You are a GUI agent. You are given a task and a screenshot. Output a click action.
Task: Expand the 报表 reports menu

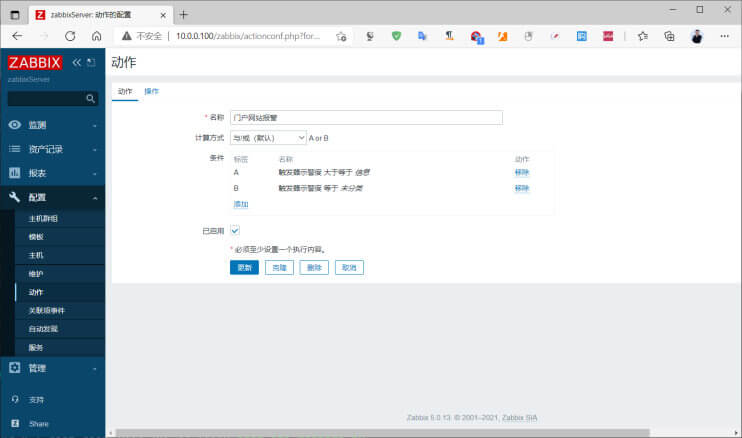click(x=53, y=173)
